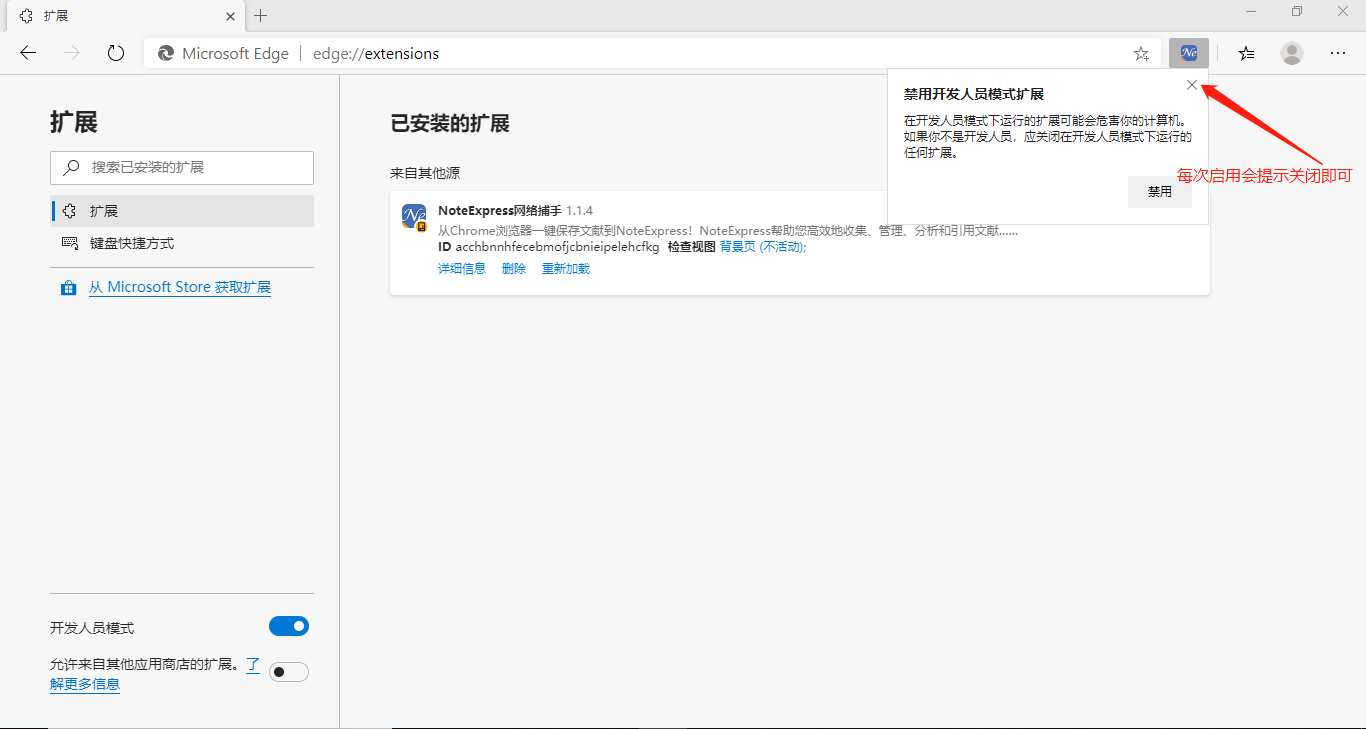Click the Microsoft Edge site identity icon
The image size is (1366, 729).
[x=166, y=54]
